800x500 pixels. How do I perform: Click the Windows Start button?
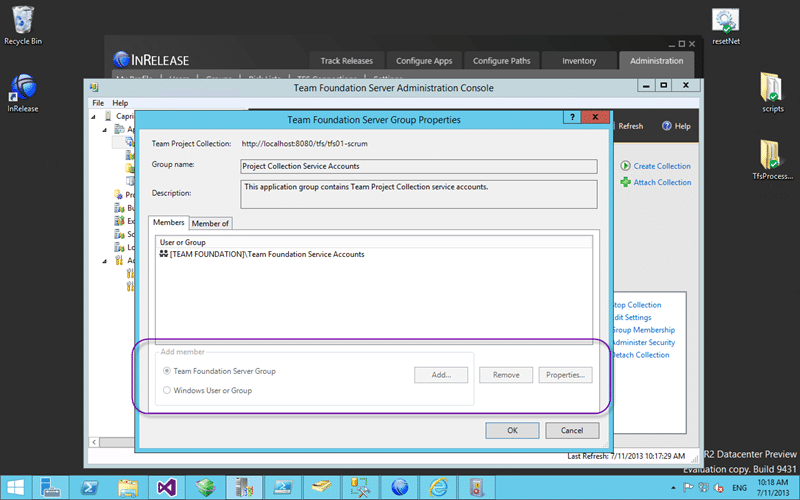coord(16,488)
